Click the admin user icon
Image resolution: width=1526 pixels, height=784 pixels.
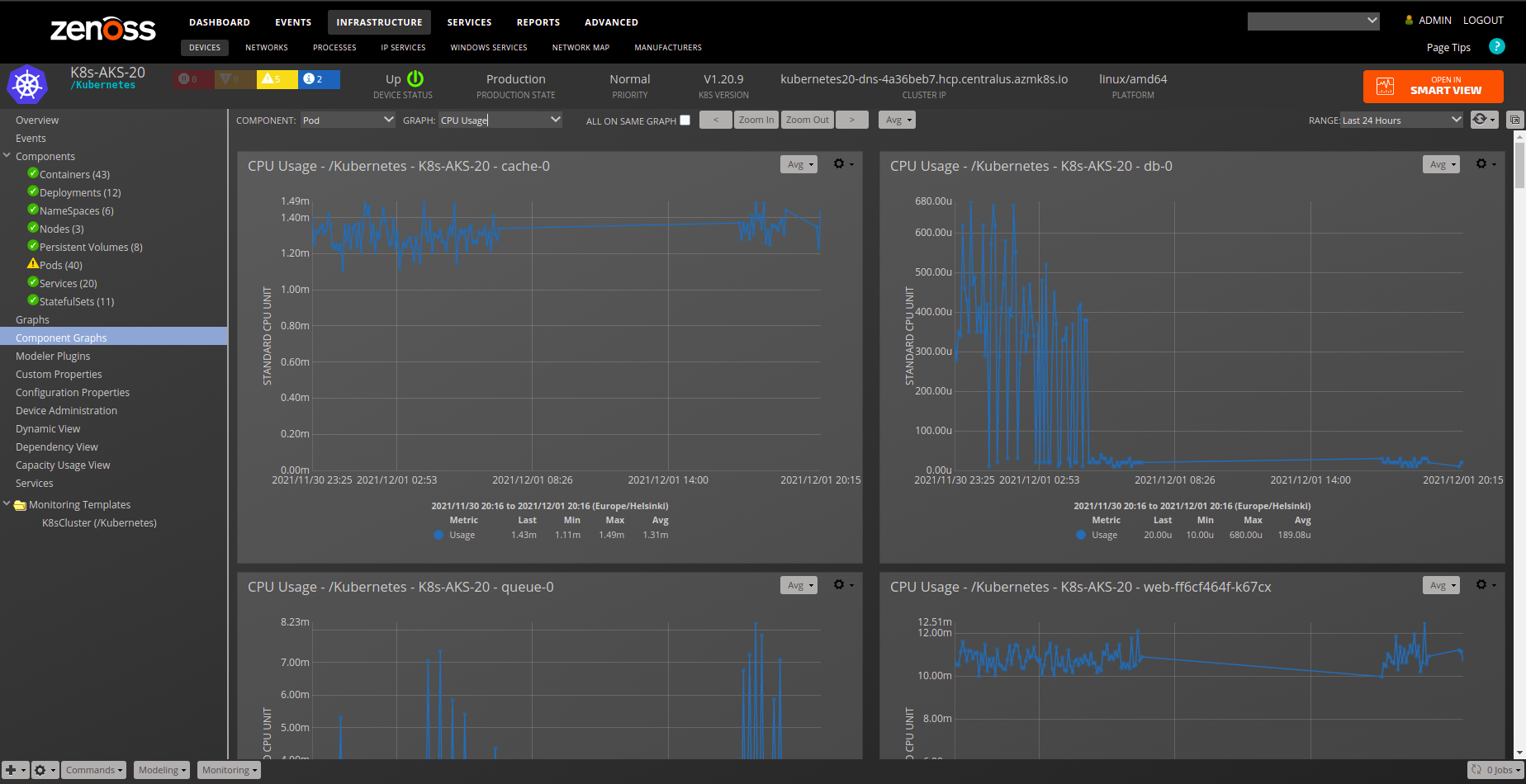pos(1409,20)
